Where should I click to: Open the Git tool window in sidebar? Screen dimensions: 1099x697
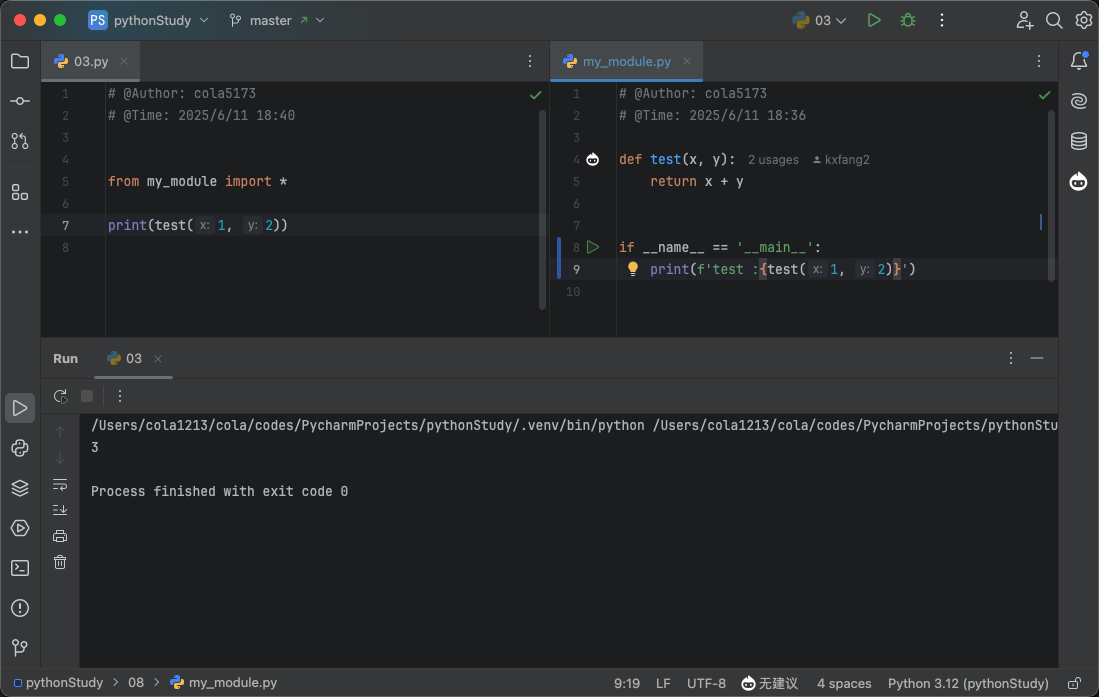(20, 648)
